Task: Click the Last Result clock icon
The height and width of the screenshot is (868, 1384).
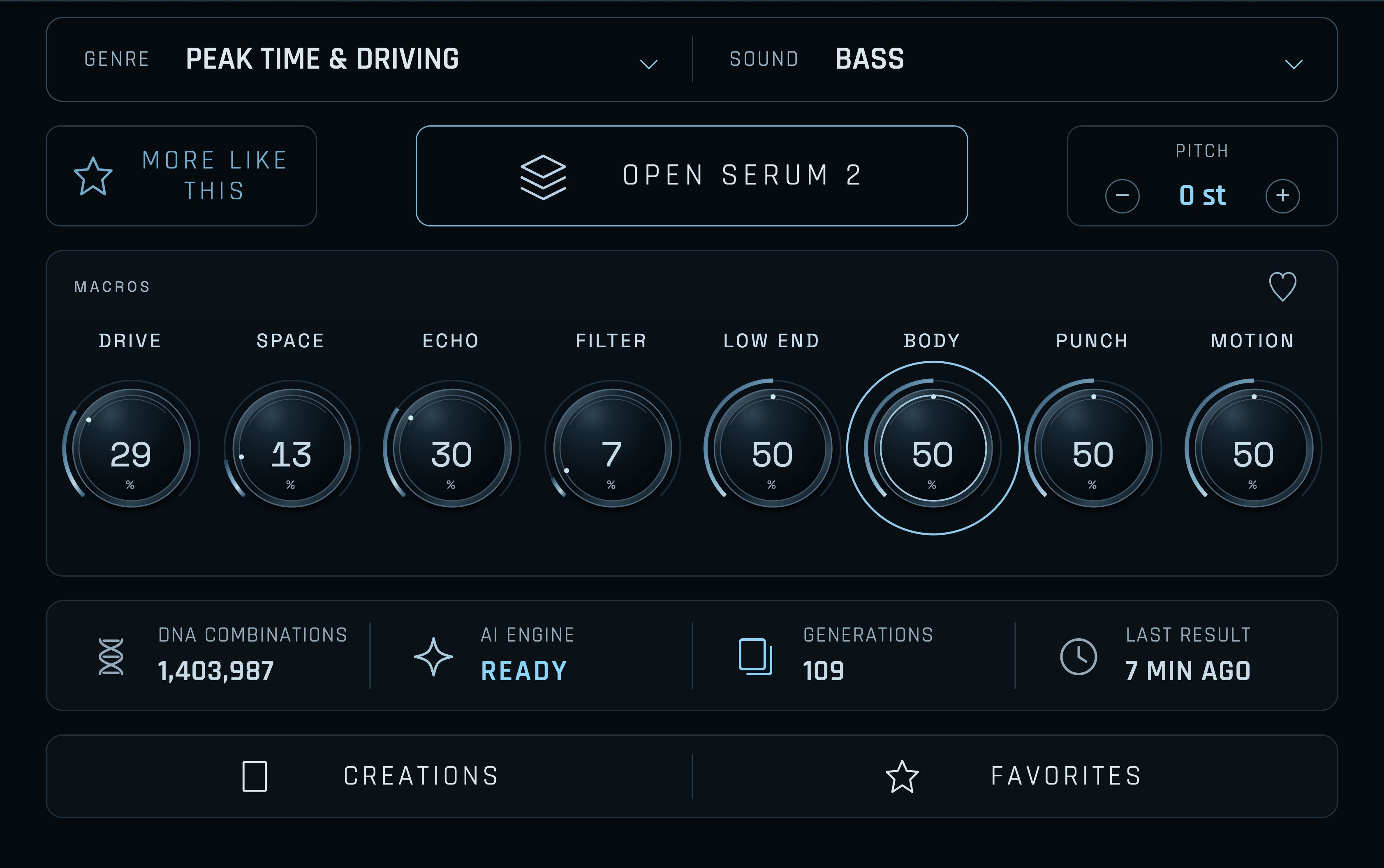Action: coord(1078,656)
